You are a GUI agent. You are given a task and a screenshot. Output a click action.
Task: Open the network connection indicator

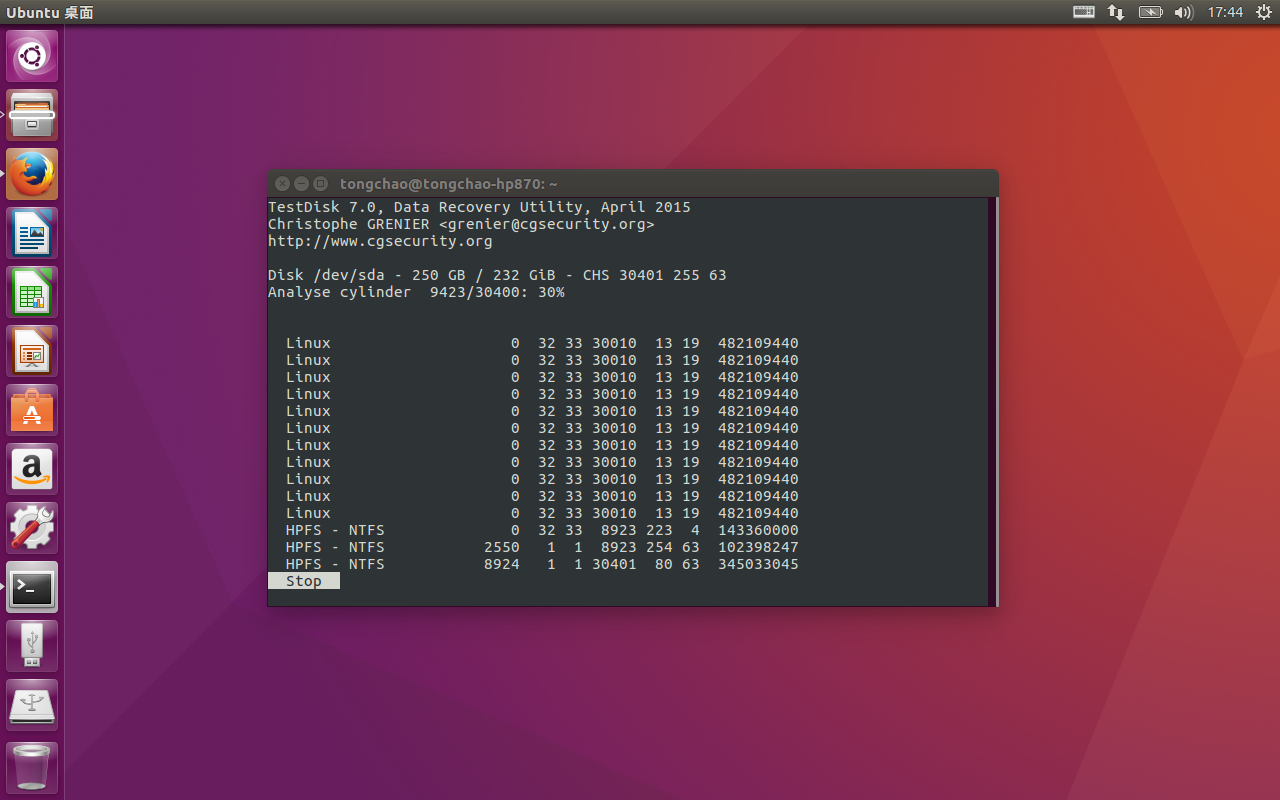click(x=1116, y=12)
